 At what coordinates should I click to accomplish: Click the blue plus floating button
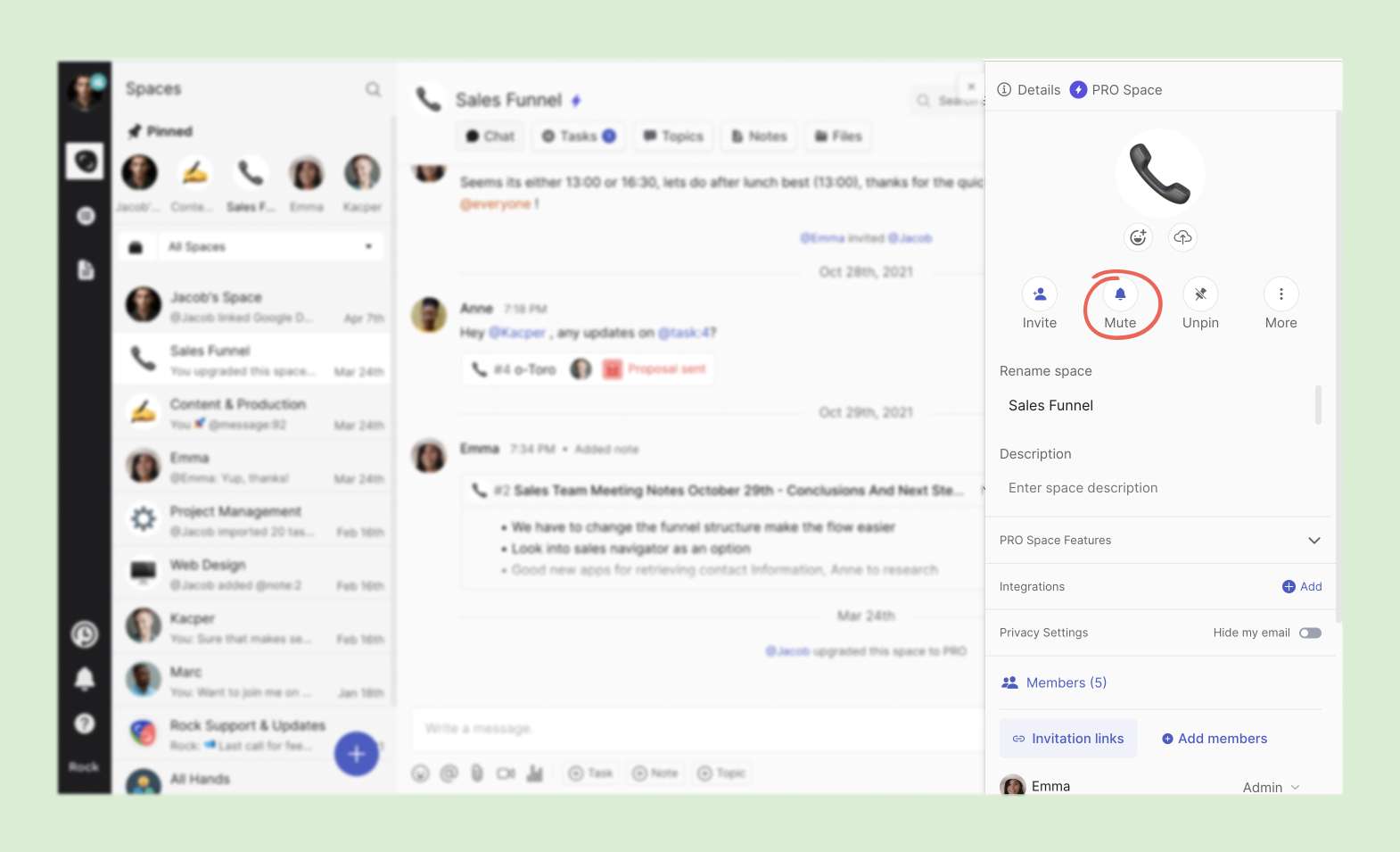click(357, 754)
